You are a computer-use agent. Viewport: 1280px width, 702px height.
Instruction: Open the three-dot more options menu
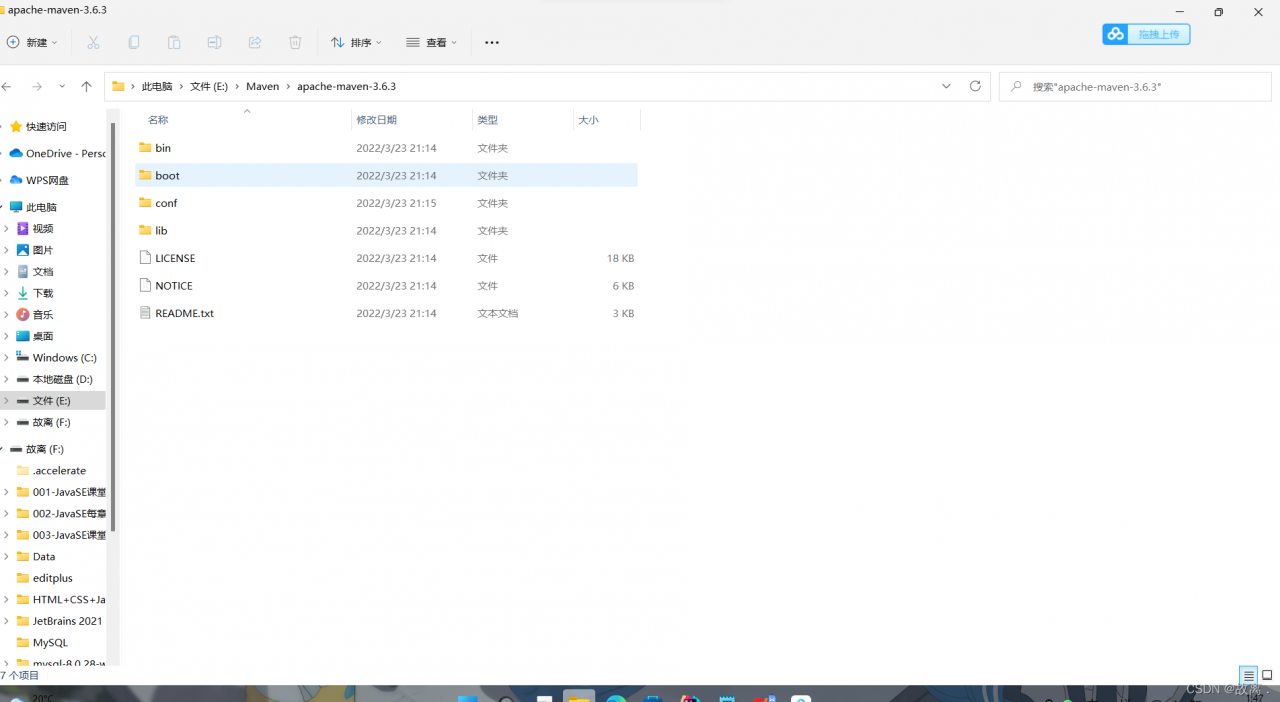pyautogui.click(x=492, y=42)
